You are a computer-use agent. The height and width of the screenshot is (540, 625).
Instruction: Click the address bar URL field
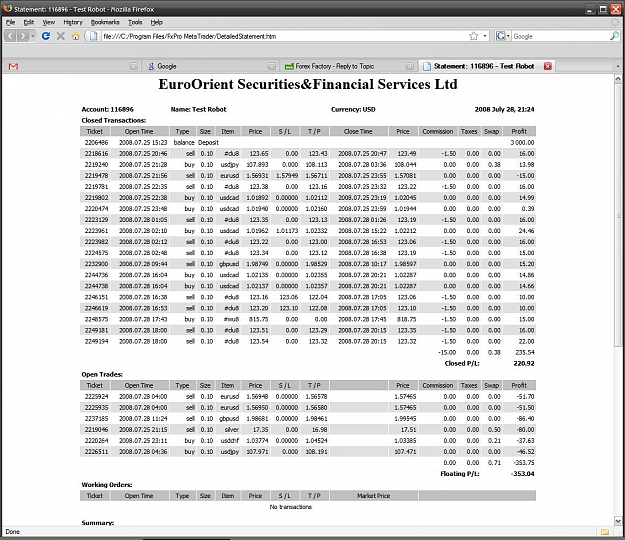tap(283, 36)
